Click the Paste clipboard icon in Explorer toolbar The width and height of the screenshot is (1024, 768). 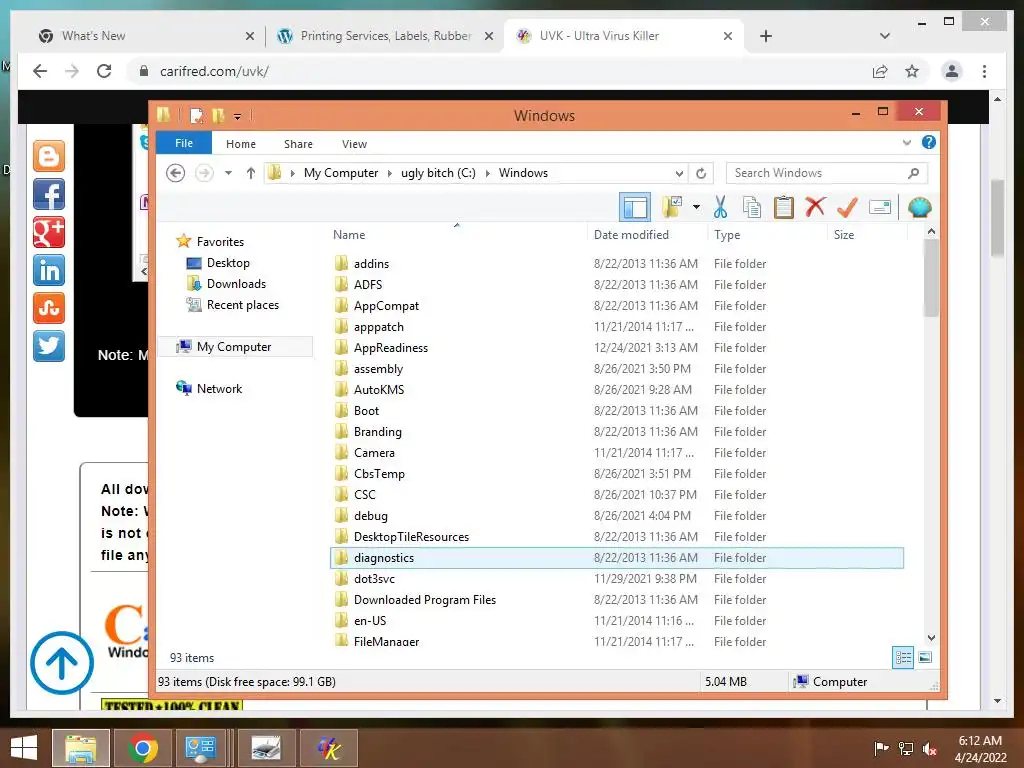tap(784, 208)
